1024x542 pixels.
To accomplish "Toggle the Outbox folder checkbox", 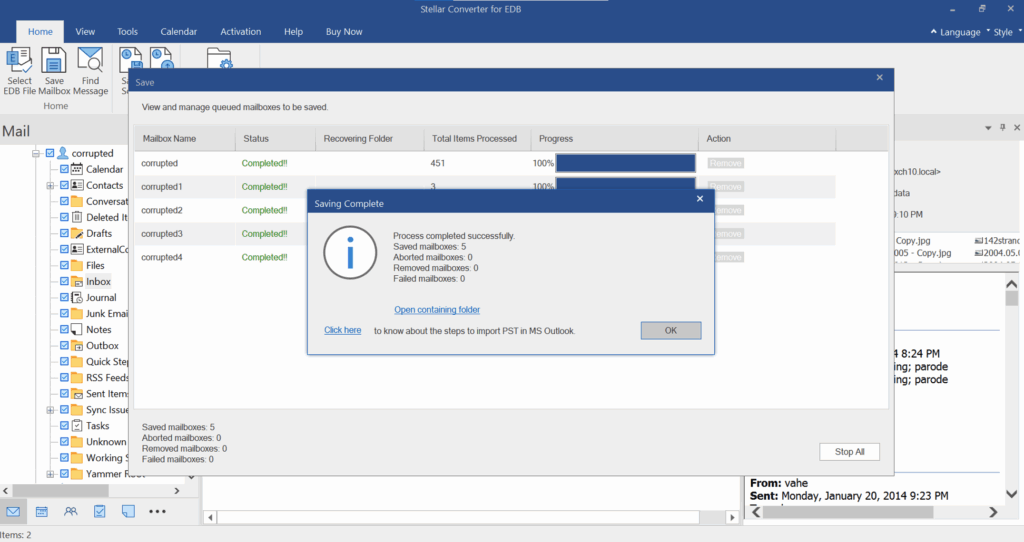I will click(64, 345).
